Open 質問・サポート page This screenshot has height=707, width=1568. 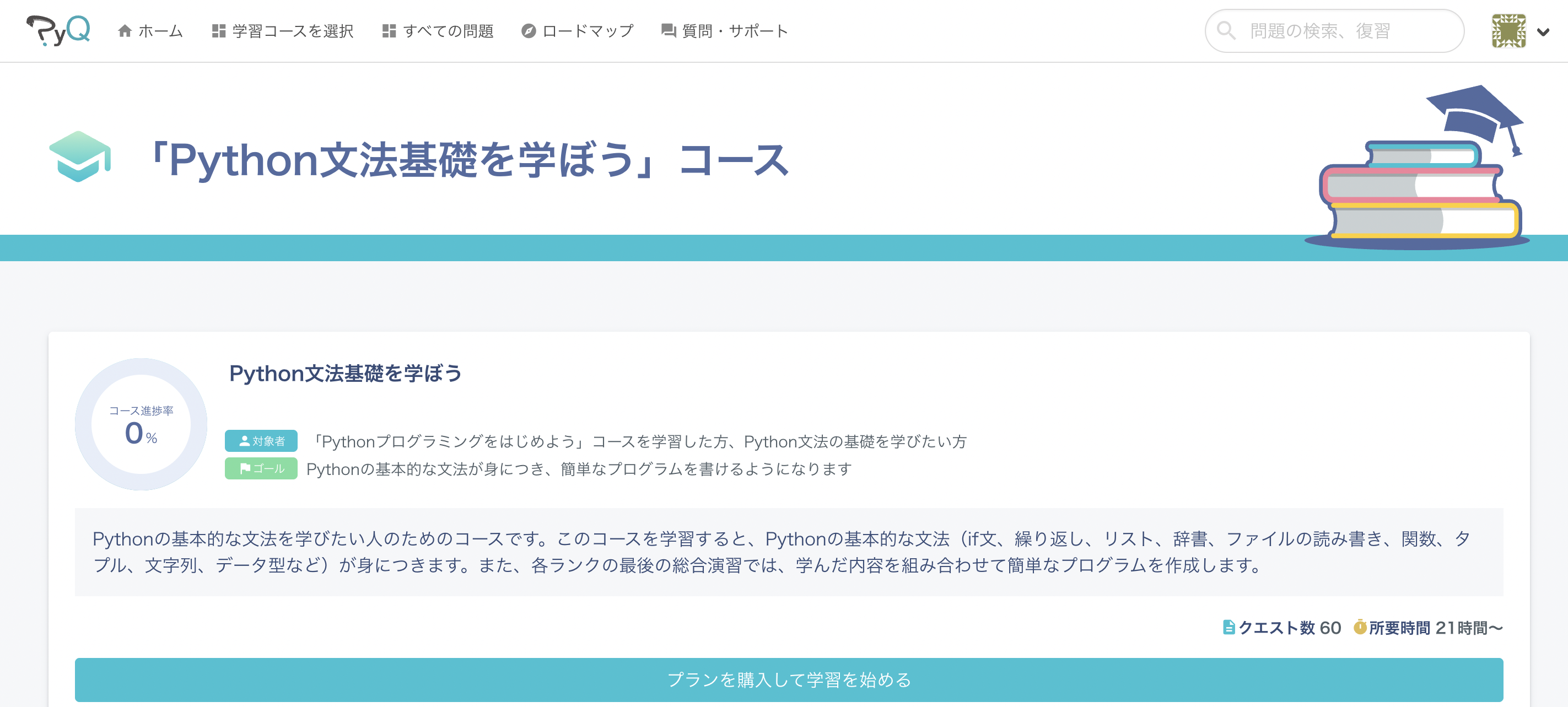735,30
